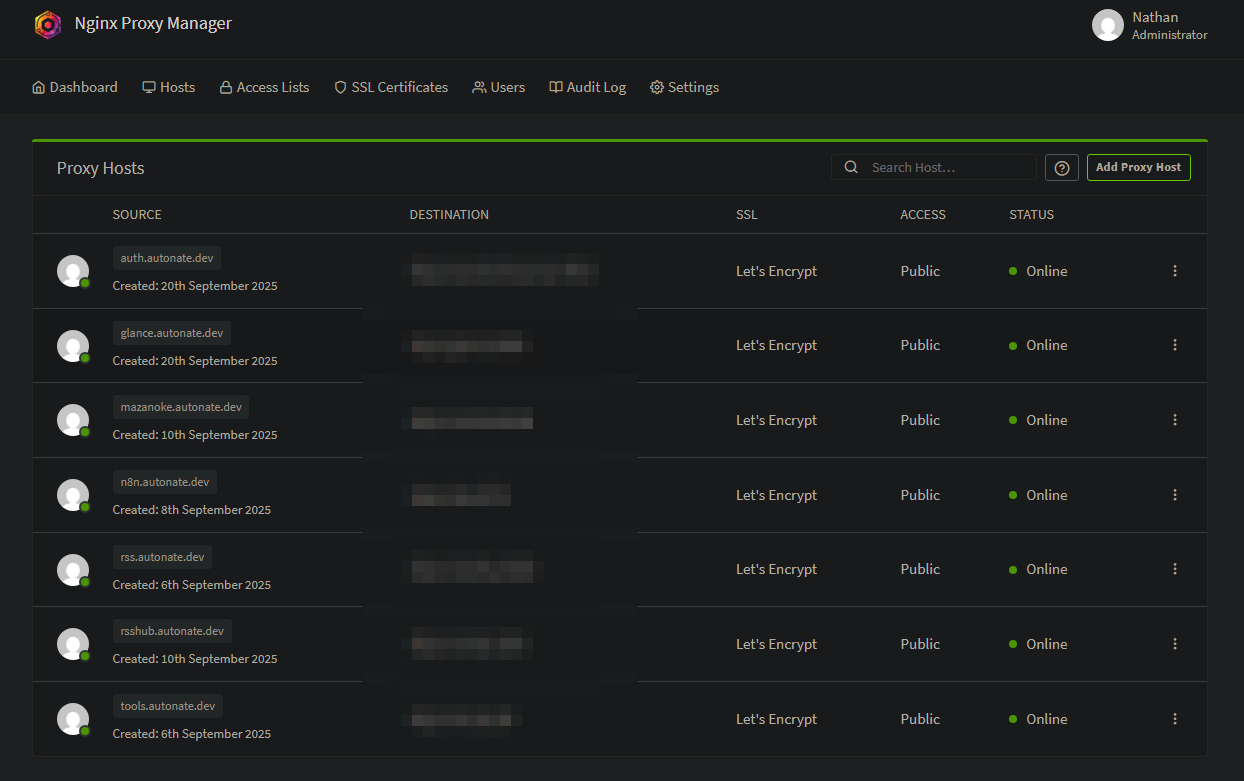Click the search magnifier icon
Viewport: 1244px width, 781px height.
pyautogui.click(x=851, y=168)
